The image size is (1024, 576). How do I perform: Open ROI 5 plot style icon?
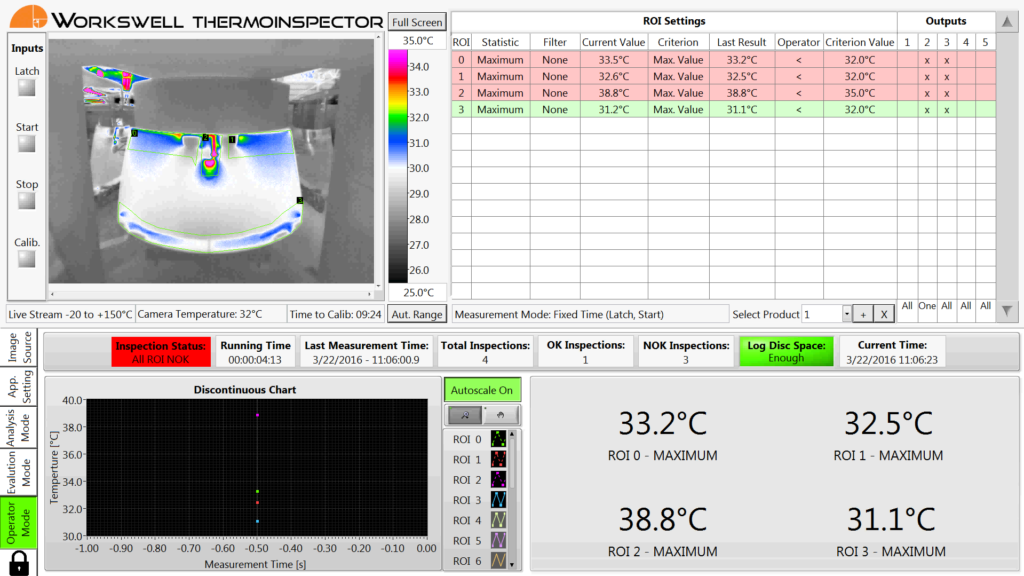coord(498,541)
